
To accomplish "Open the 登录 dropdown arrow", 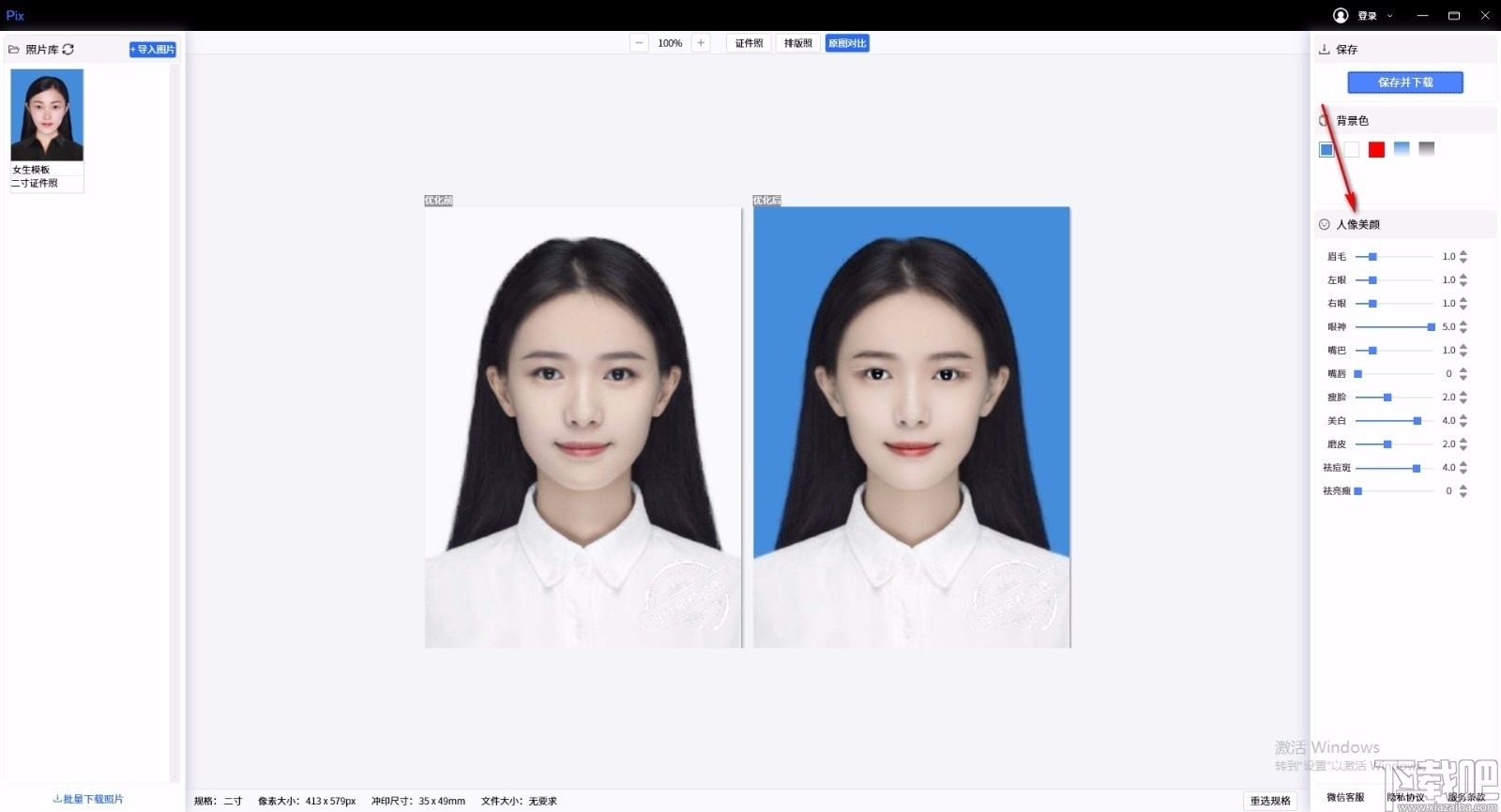I will [1390, 15].
